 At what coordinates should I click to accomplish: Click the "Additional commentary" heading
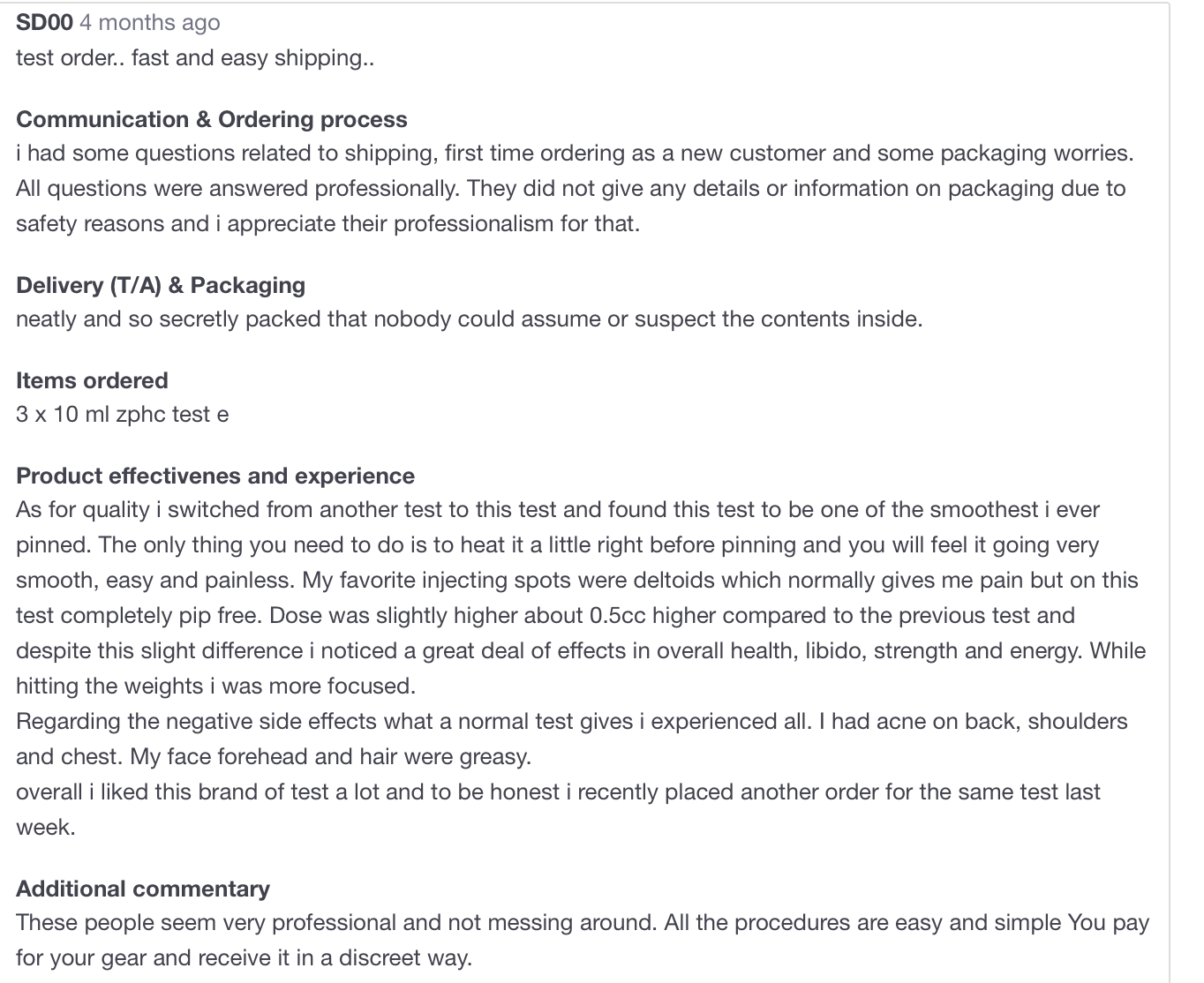click(x=143, y=889)
